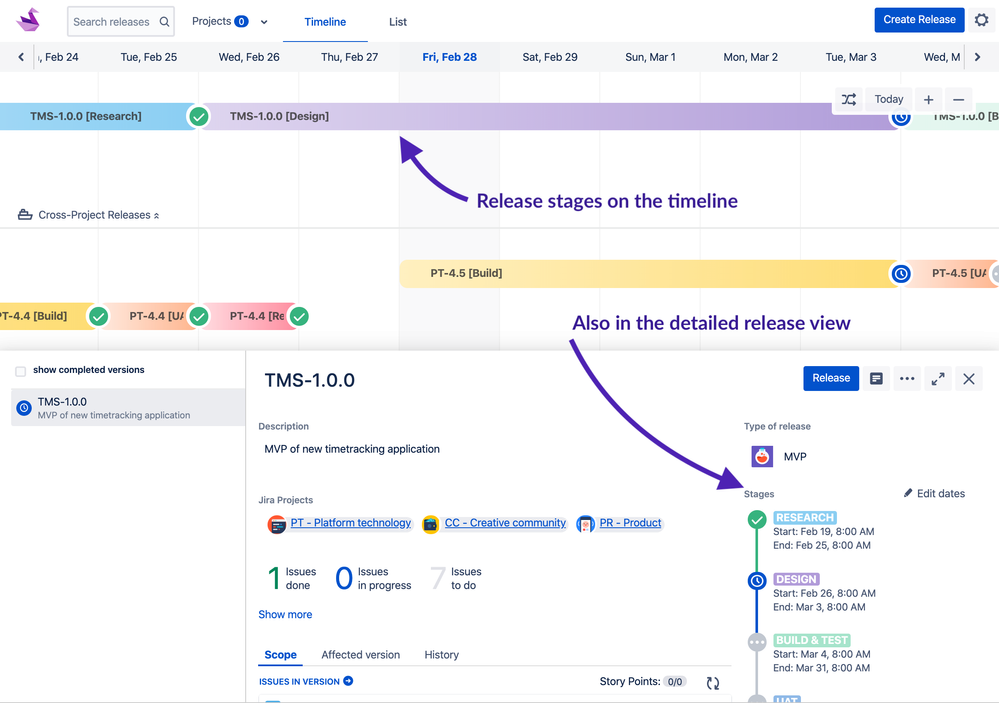Zoom out timeline with minus icon
Image resolution: width=999 pixels, height=703 pixels.
(958, 99)
